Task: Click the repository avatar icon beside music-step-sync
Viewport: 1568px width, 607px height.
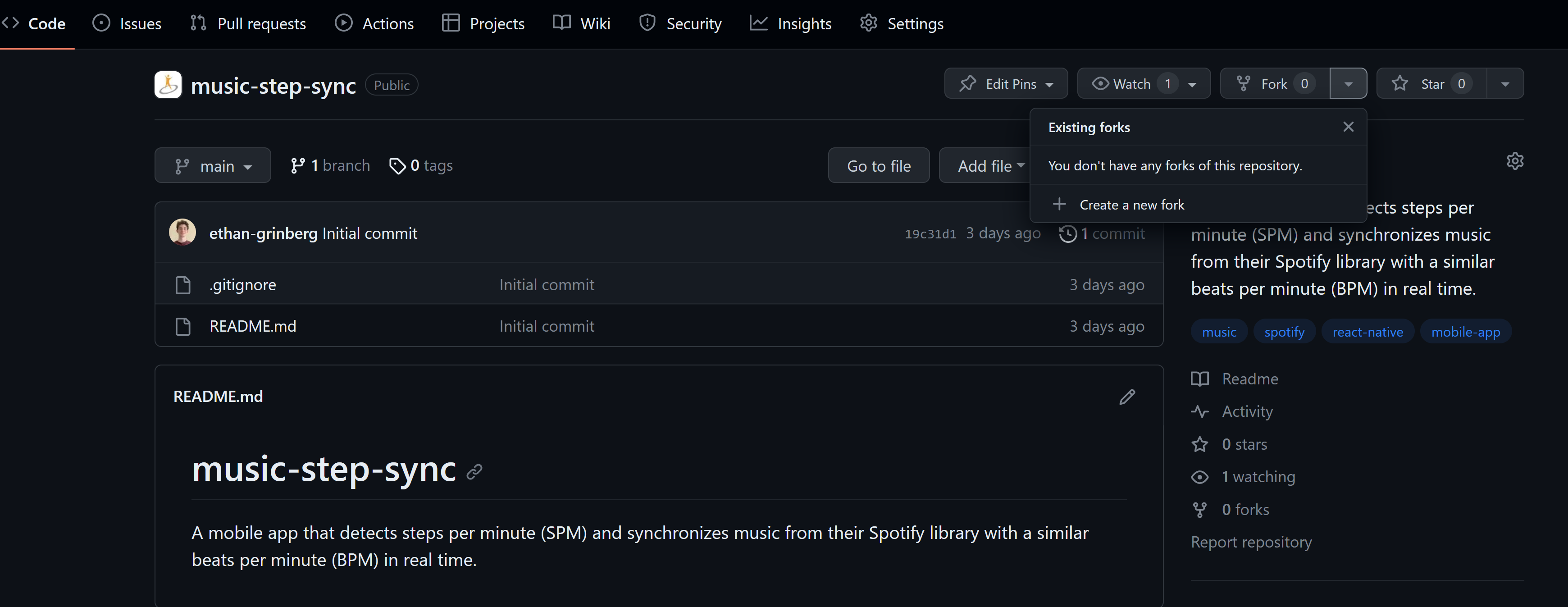Action: click(168, 85)
